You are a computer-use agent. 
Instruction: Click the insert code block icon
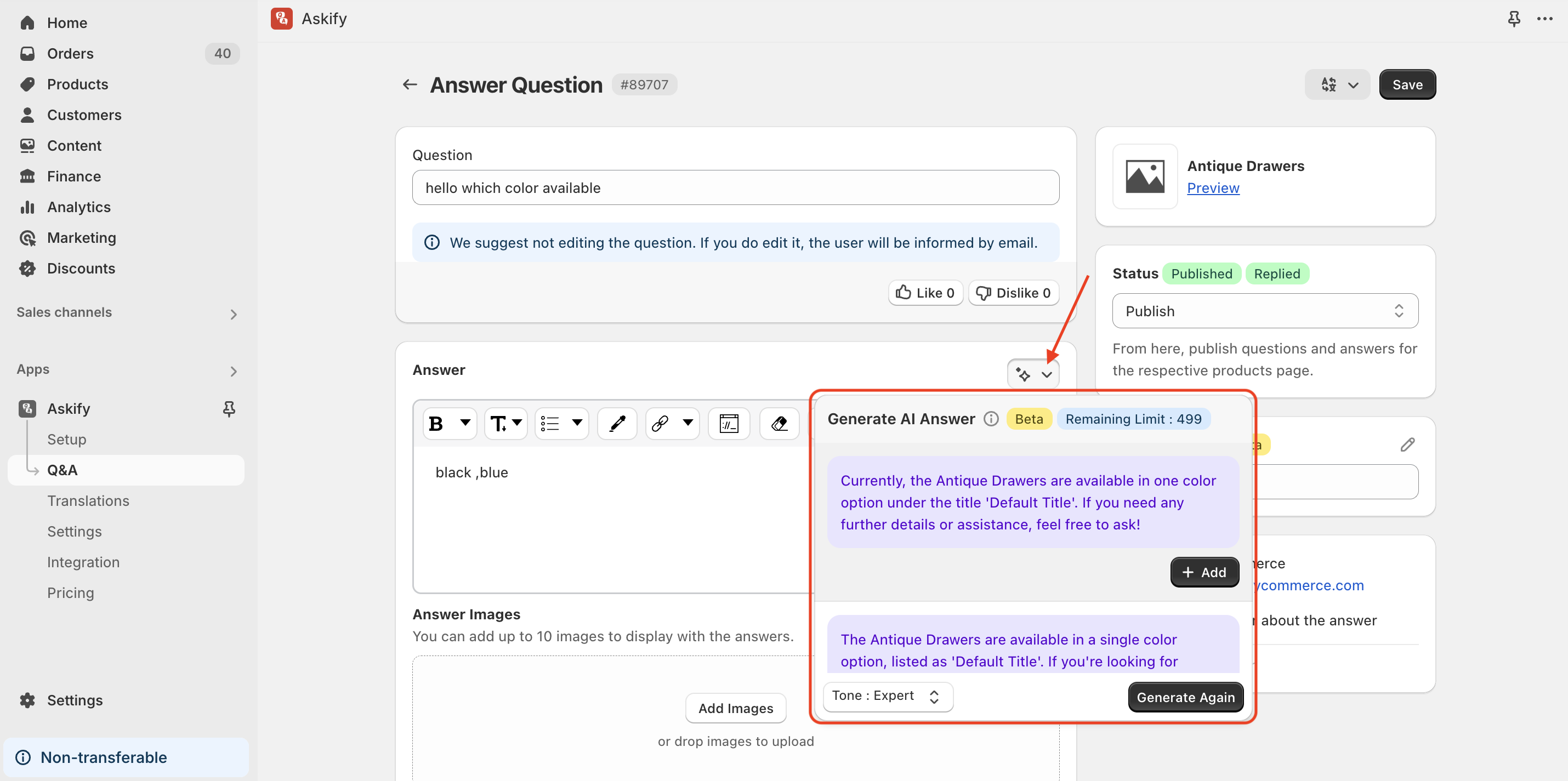729,423
